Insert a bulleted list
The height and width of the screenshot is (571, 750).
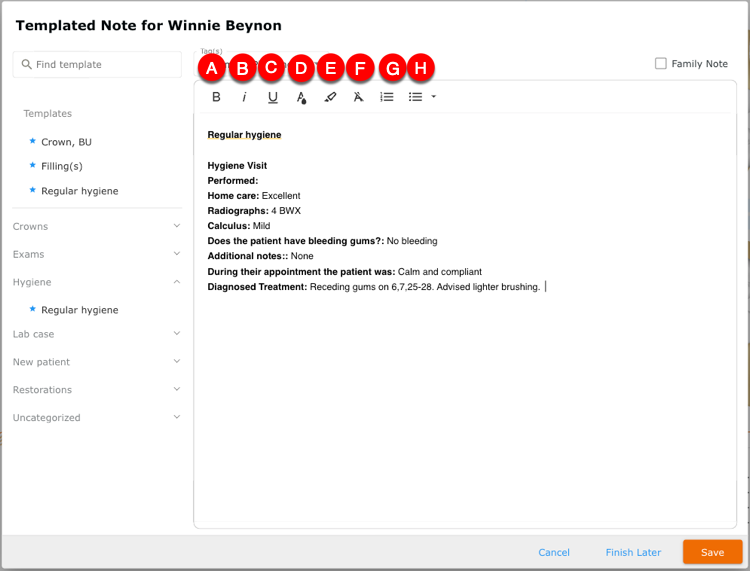coord(415,97)
